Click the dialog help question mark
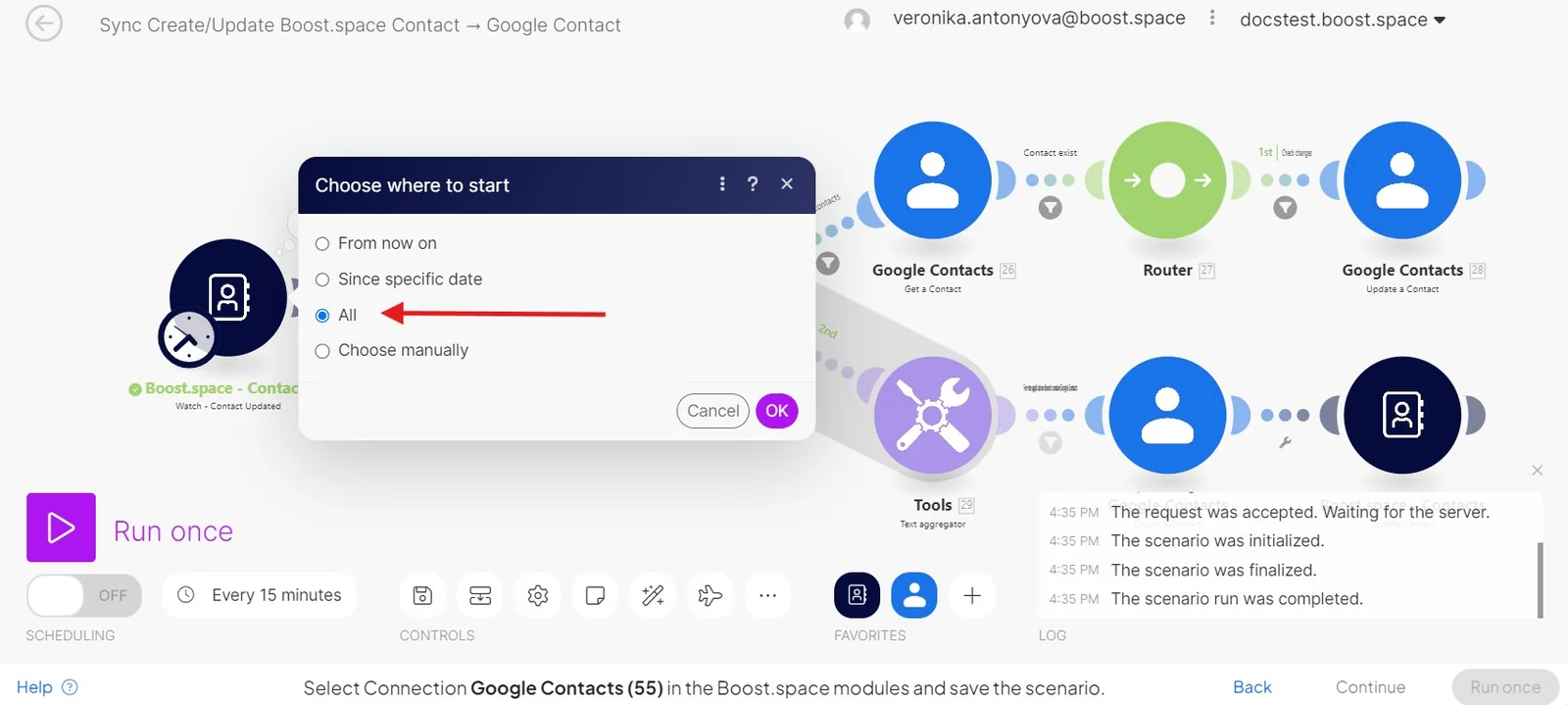This screenshot has height=705, width=1568. click(753, 183)
